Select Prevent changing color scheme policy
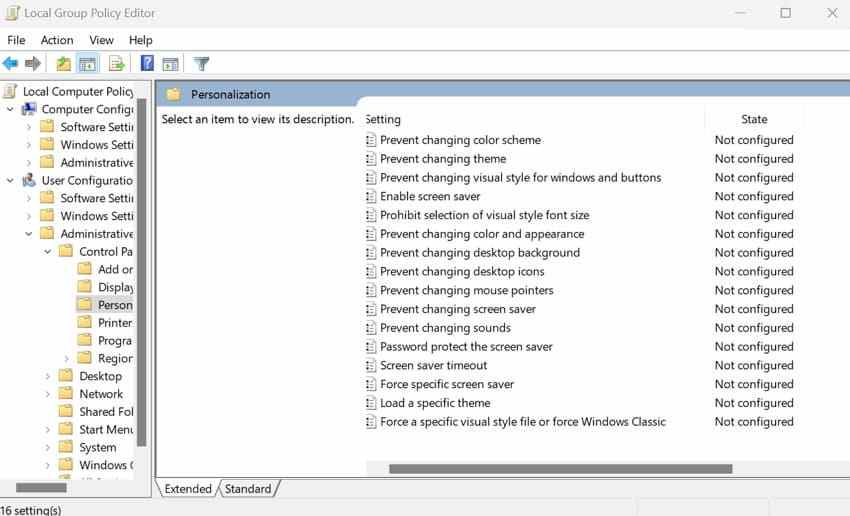Screen dimensions: 850x516 tap(460, 140)
